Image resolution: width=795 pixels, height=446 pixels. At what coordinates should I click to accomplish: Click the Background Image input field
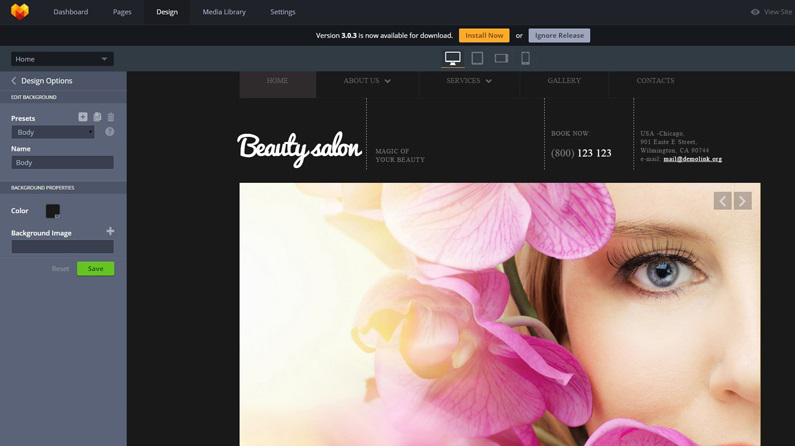click(x=62, y=247)
